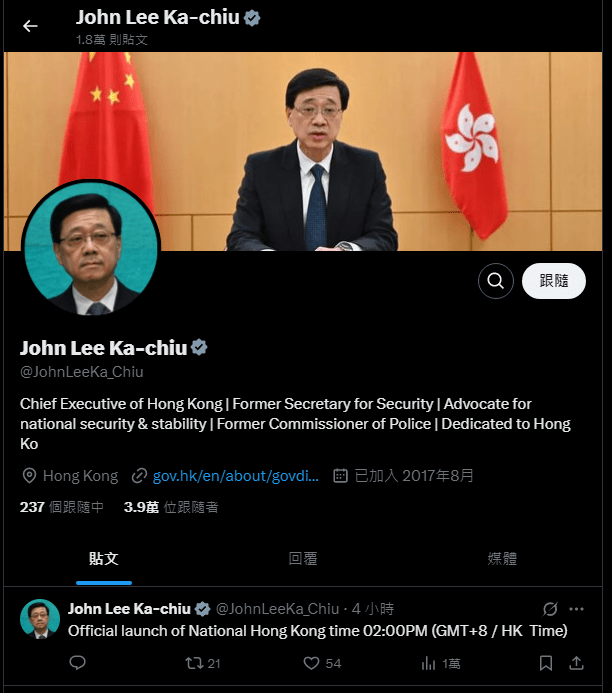Viewport: 612px width, 693px height.
Task: Follow John Lee Ka-chiu with 跟隨 button
Action: tap(554, 281)
